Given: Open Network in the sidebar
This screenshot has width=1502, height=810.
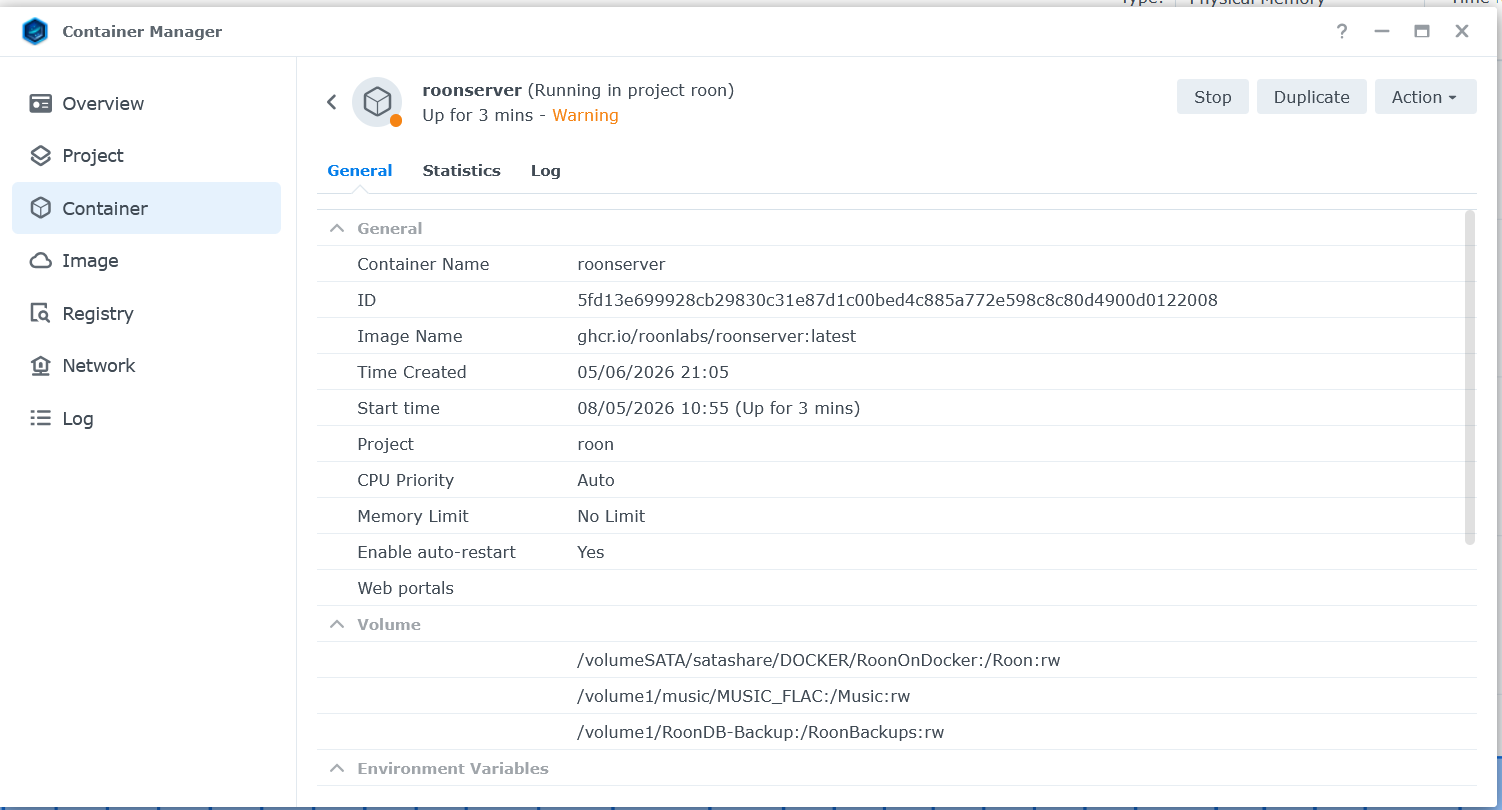Looking at the screenshot, I should click(146, 366).
